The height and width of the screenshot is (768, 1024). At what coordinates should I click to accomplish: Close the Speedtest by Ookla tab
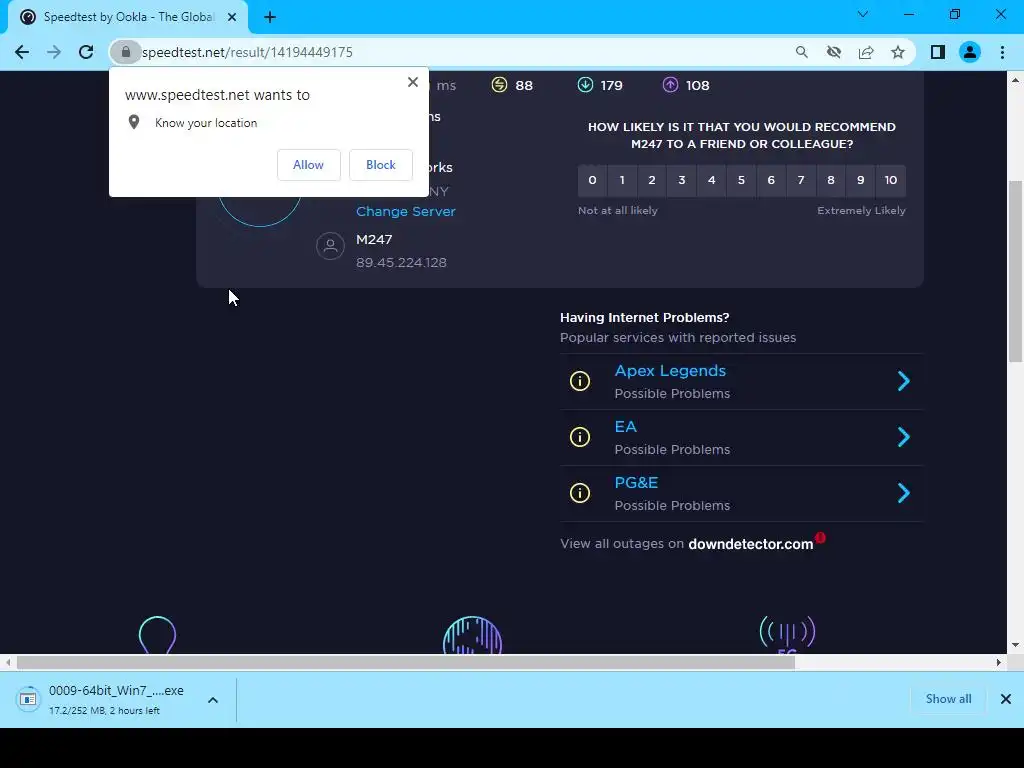click(232, 17)
